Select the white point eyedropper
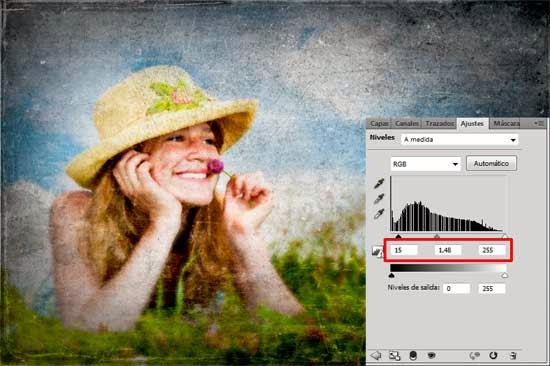 379,214
